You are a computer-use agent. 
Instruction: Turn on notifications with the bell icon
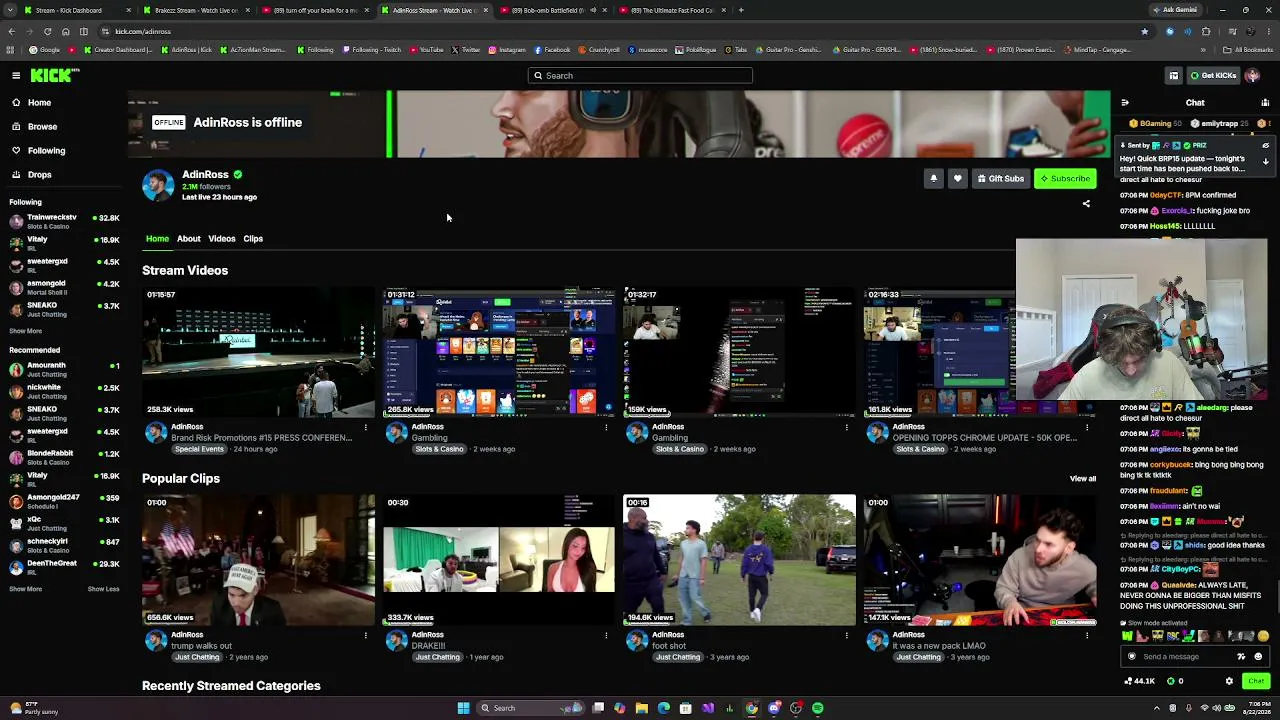[x=933, y=178]
